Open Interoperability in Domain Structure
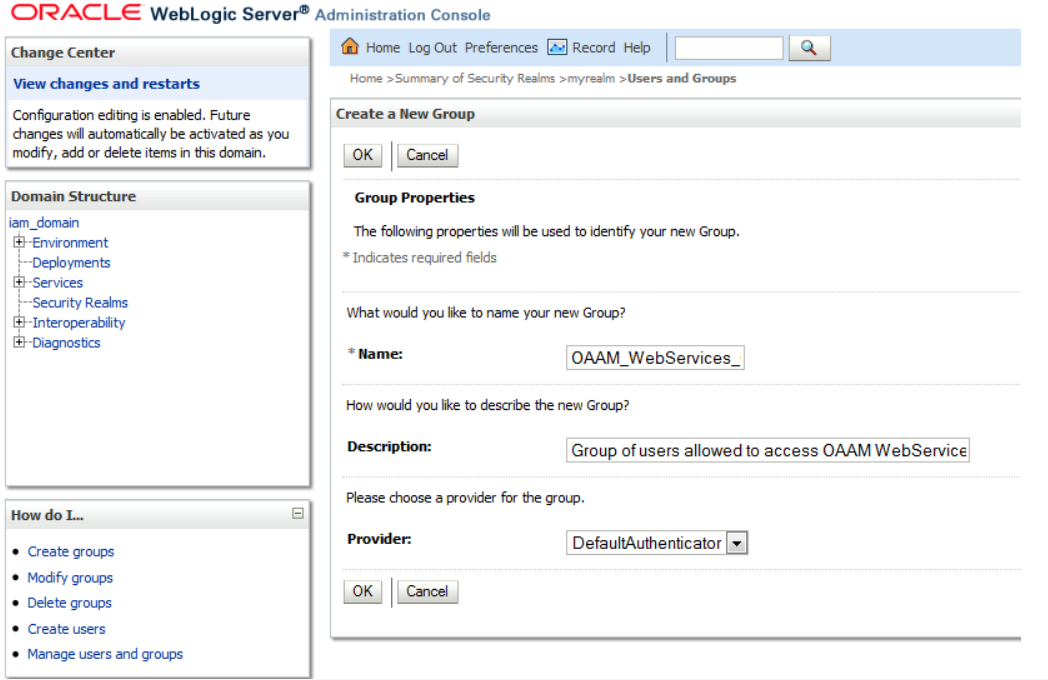1048x680 pixels. click(79, 323)
